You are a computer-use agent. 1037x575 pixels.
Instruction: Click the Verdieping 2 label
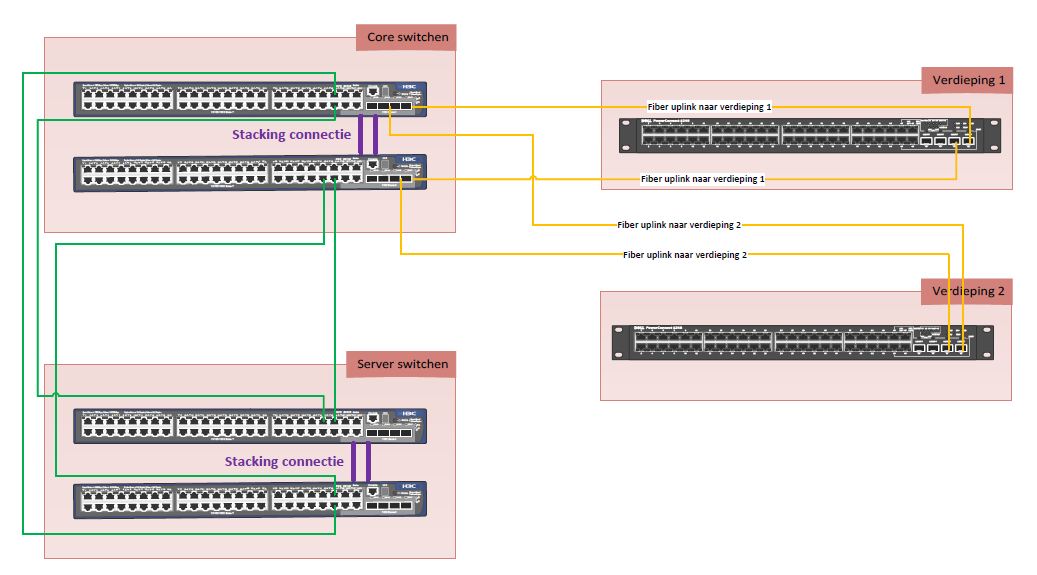[x=967, y=292]
